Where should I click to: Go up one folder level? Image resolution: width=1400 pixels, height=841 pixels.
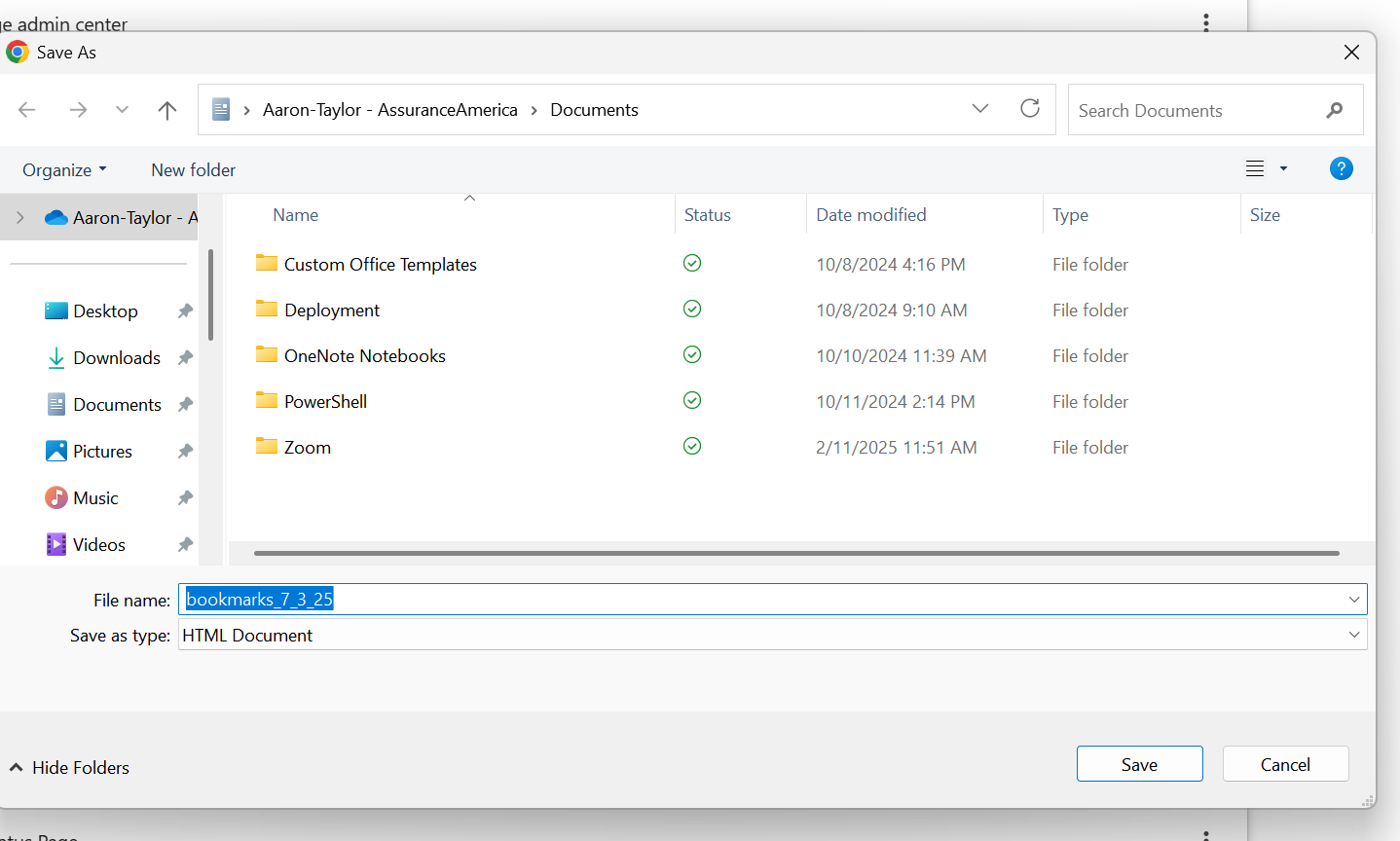point(167,110)
